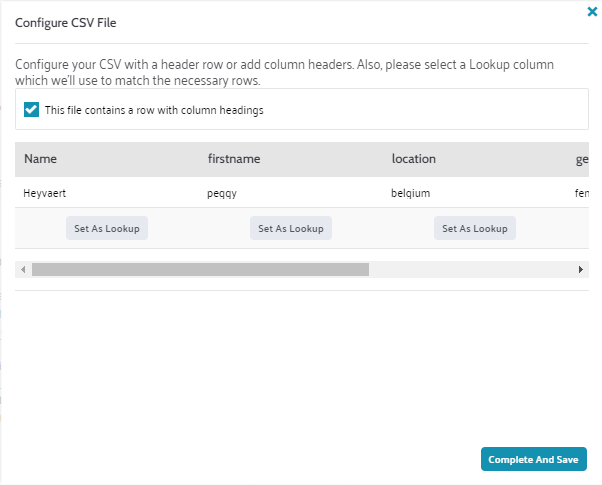Click the horizontal scrollbar thumb
This screenshot has height=485, width=602.
200,269
